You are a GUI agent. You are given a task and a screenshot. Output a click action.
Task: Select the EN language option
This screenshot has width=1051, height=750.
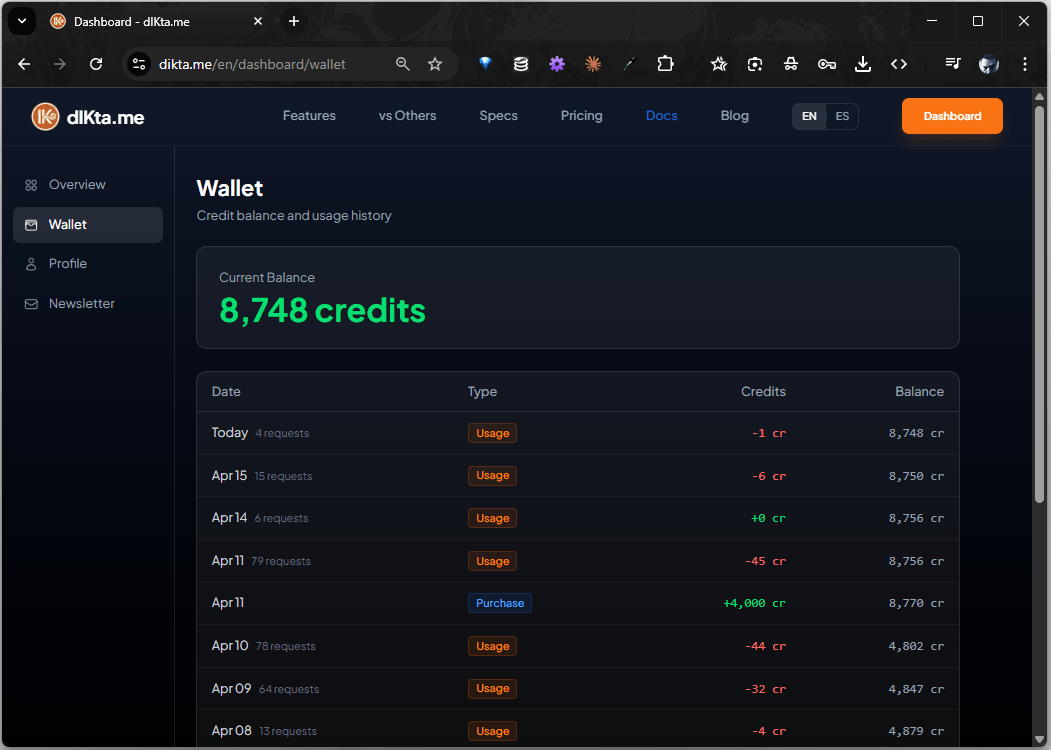[808, 116]
